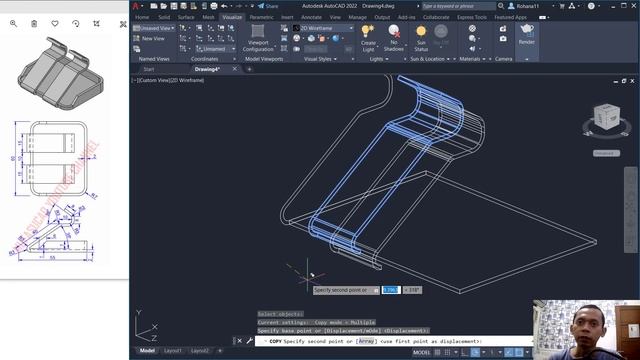Screen dimensions: 640x360
Task: Click the Autodesk App Store cart icon
Action: point(562,6)
